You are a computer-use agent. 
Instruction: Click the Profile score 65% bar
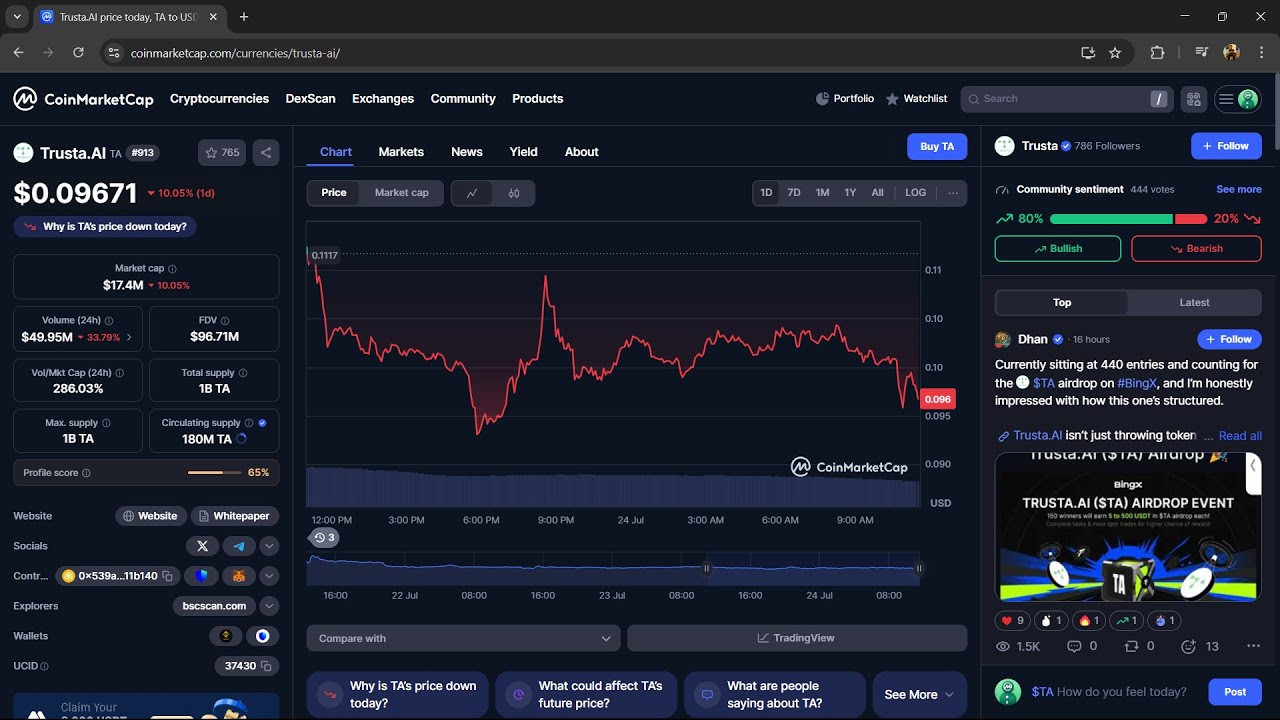coord(146,472)
